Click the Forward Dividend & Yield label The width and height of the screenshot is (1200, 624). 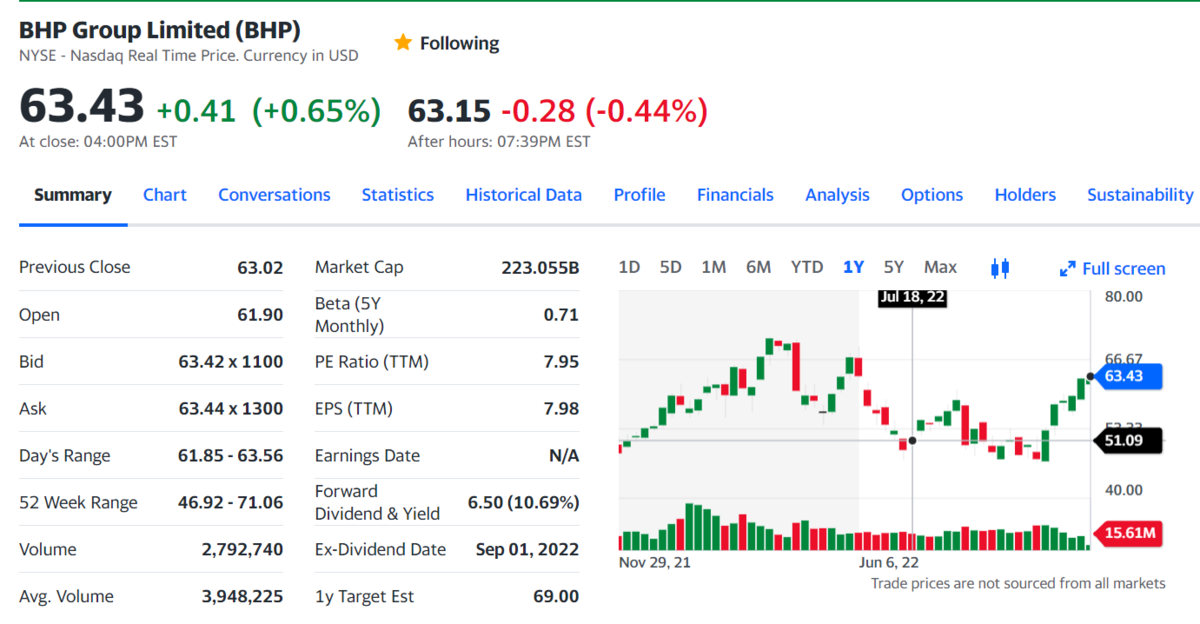(377, 503)
